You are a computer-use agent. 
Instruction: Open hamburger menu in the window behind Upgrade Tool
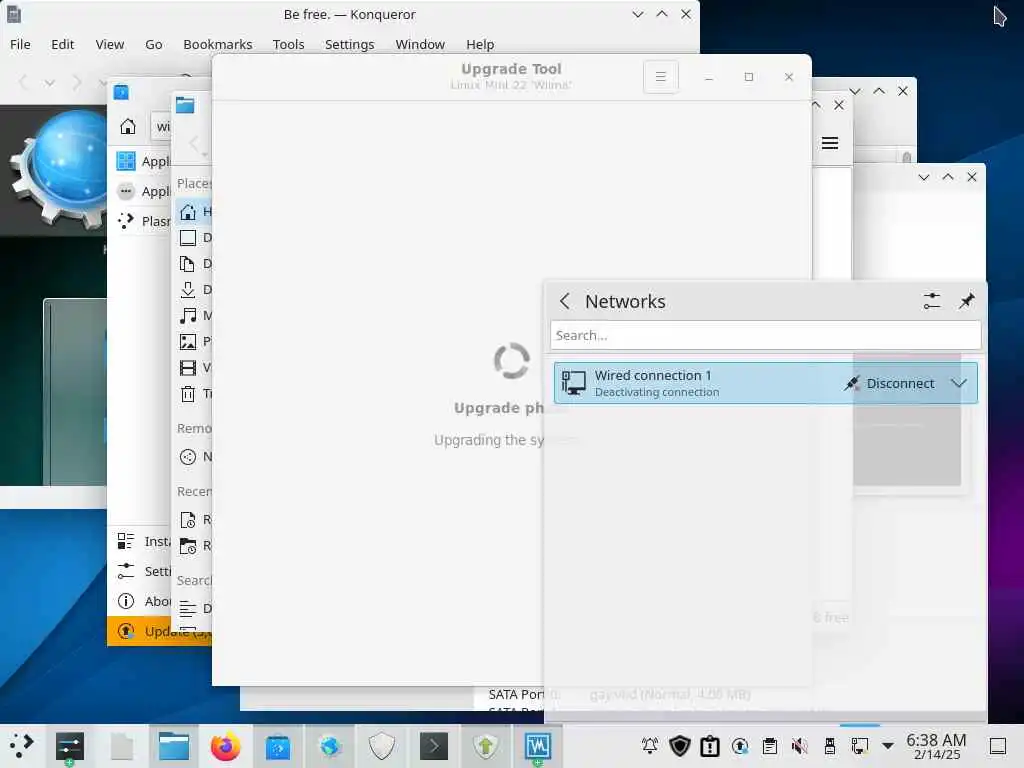point(829,143)
